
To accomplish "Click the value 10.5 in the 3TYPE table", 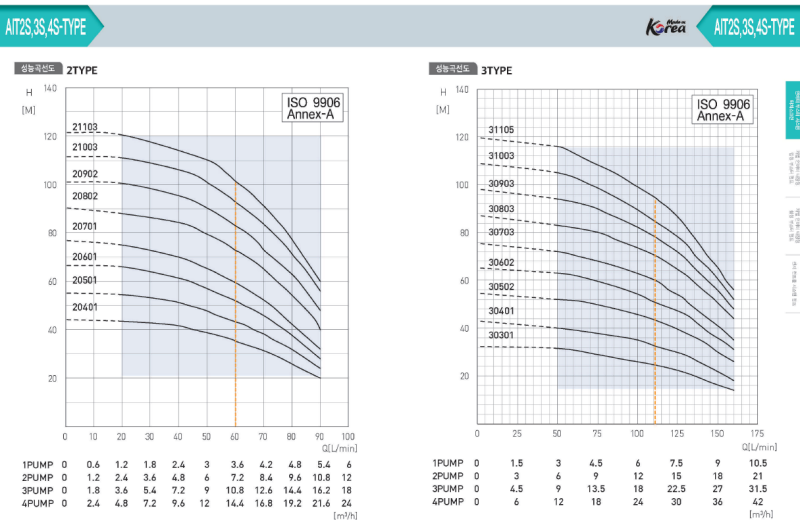I will click(758, 463).
